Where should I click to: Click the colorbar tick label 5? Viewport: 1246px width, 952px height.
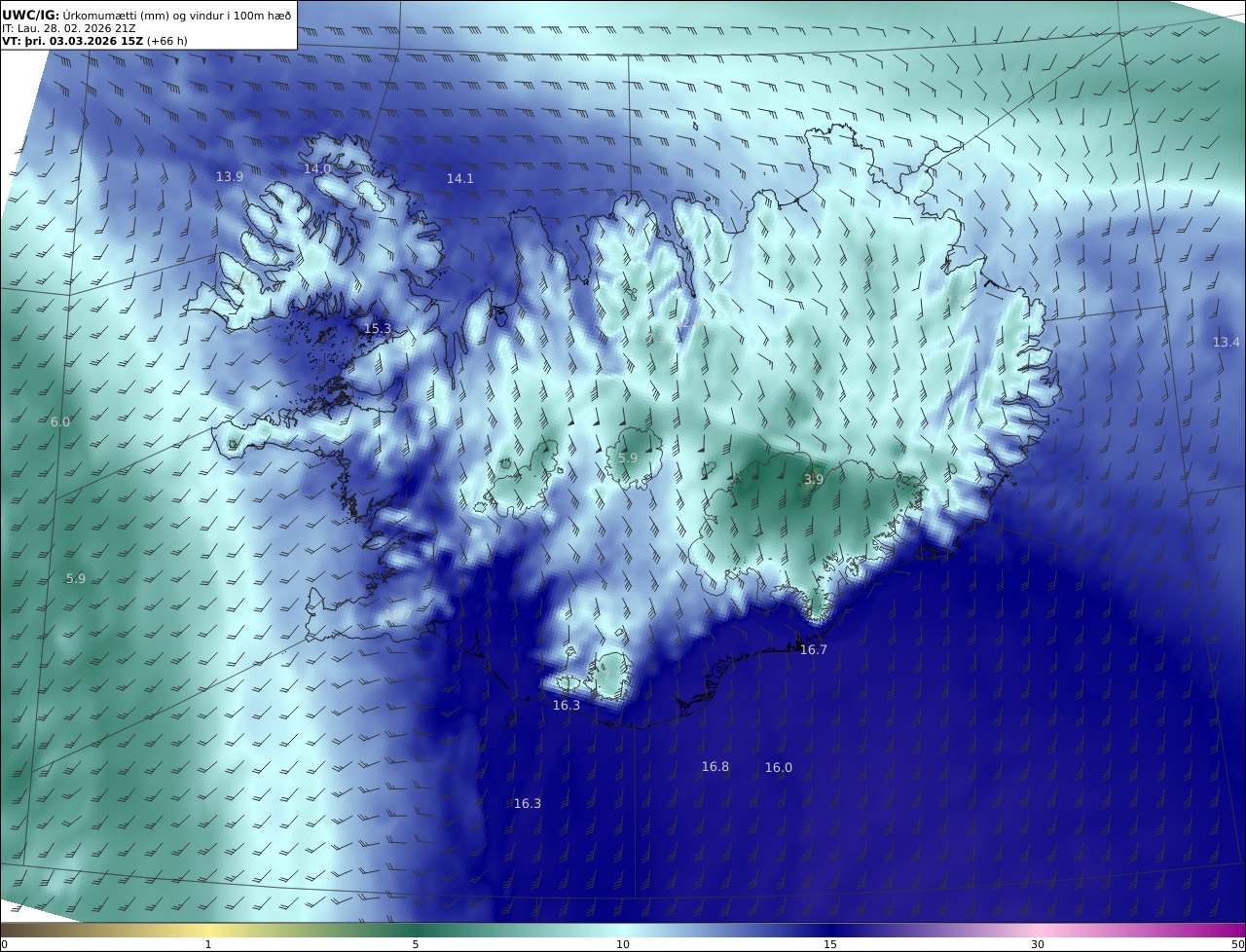416,944
